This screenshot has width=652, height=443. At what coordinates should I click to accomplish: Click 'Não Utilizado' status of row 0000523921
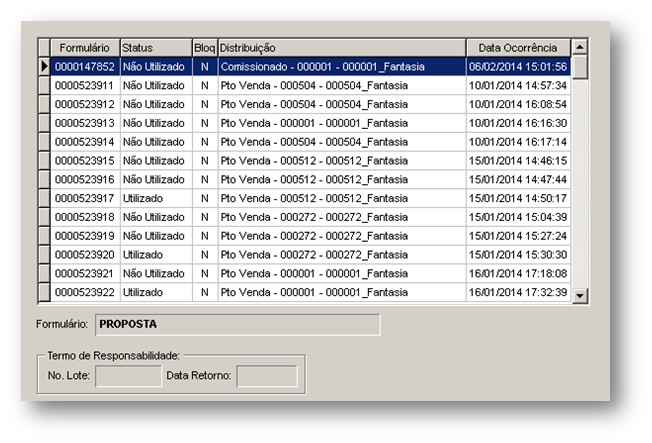point(156,273)
